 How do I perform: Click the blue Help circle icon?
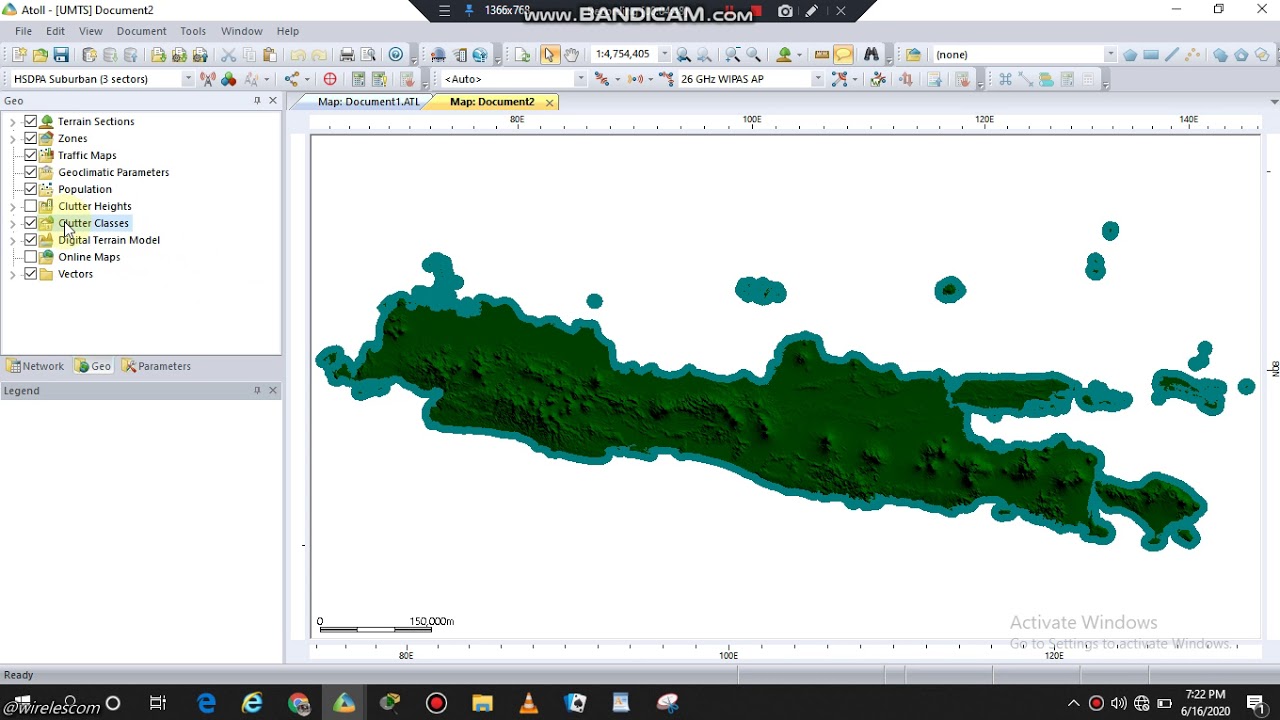(x=396, y=55)
